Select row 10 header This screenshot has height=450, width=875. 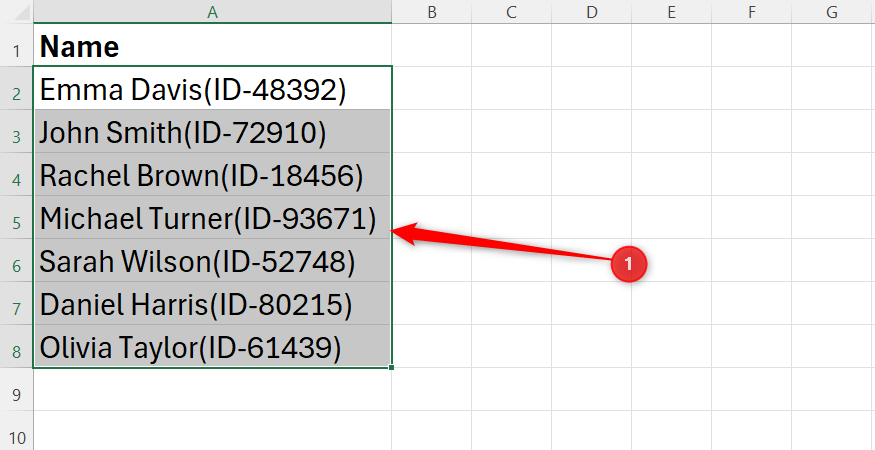point(16,430)
